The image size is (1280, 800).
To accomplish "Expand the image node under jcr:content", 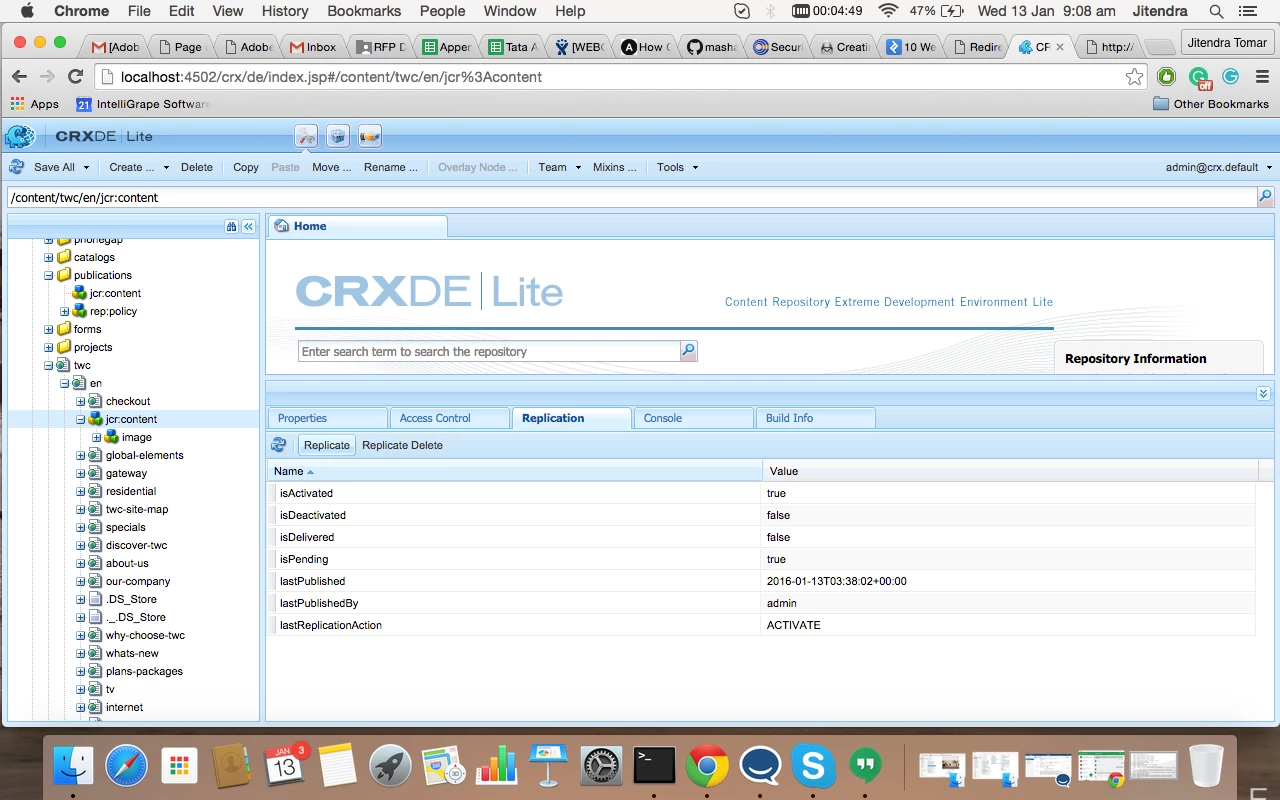I will 97,437.
